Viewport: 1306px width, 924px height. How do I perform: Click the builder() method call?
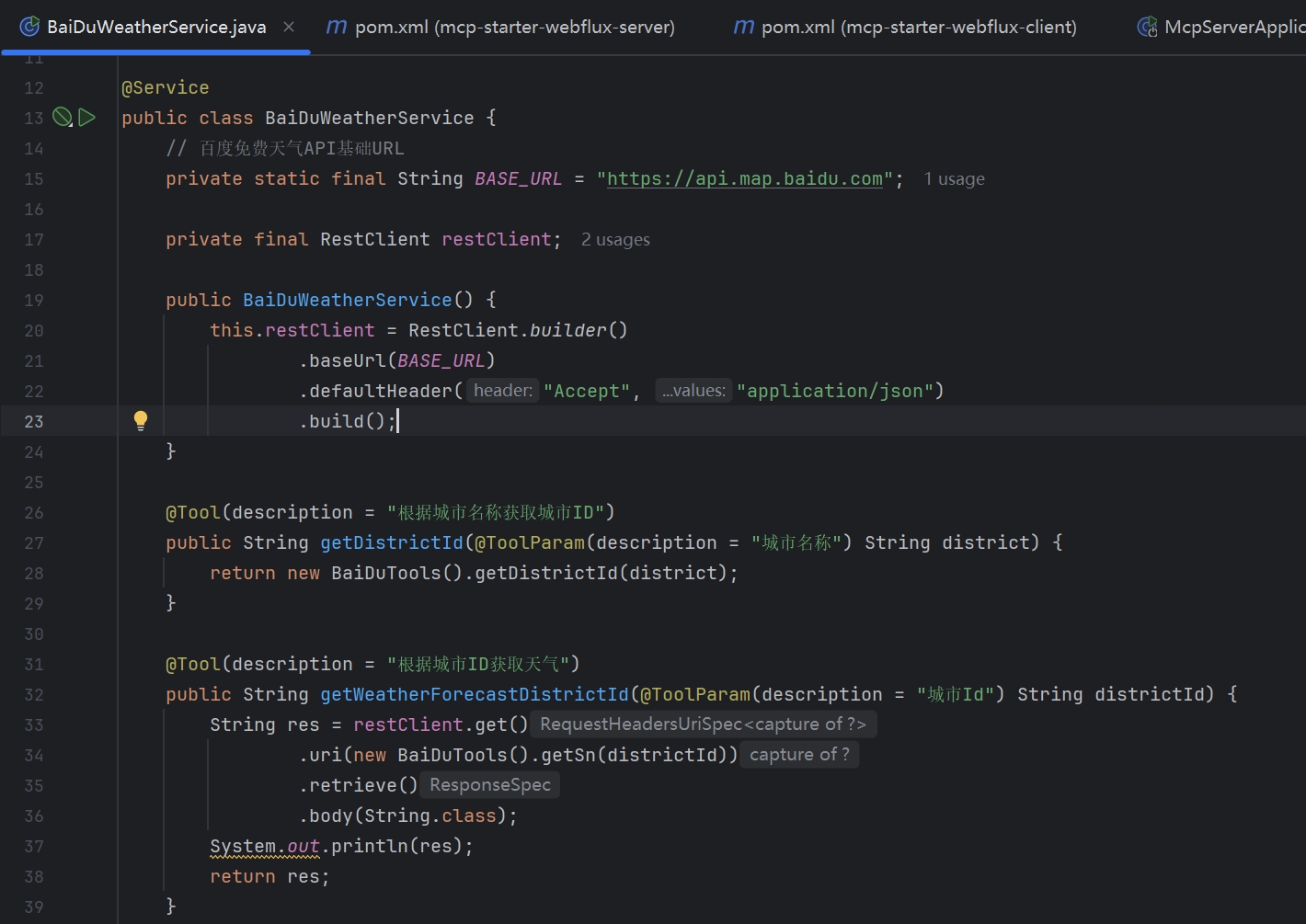pyautogui.click(x=579, y=330)
